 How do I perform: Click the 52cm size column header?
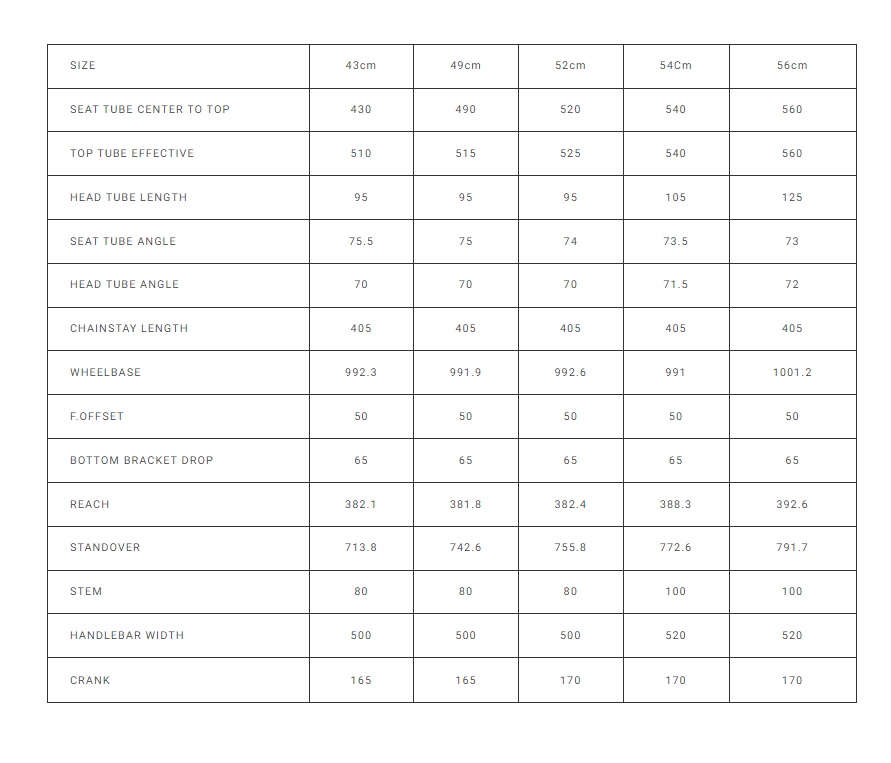(570, 66)
